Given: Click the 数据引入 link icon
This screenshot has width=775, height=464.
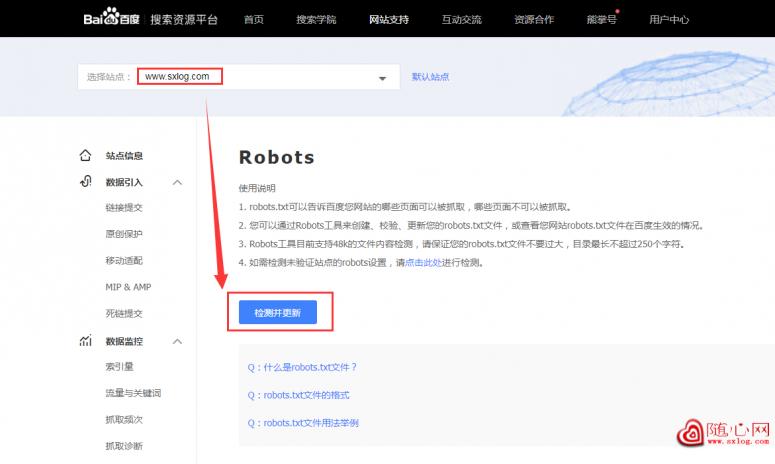Looking at the screenshot, I should pos(86,182).
